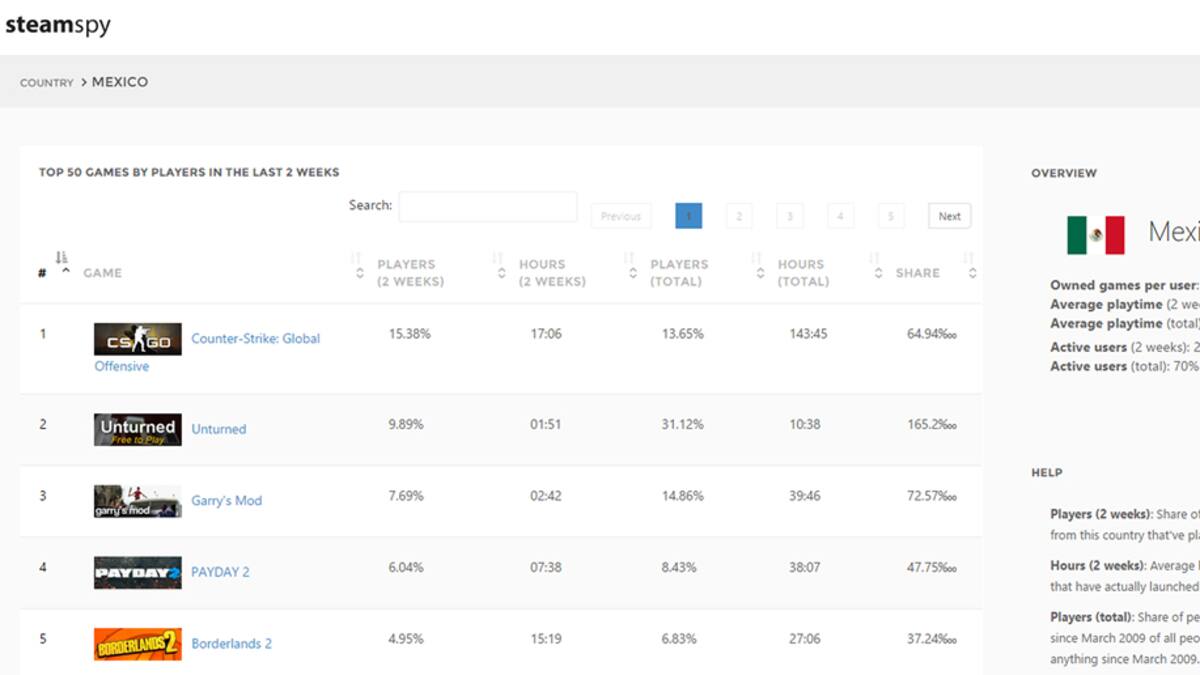The image size is (1200, 675).
Task: Open the Counter-Strike: Global Offensive thumbnail
Action: point(138,339)
